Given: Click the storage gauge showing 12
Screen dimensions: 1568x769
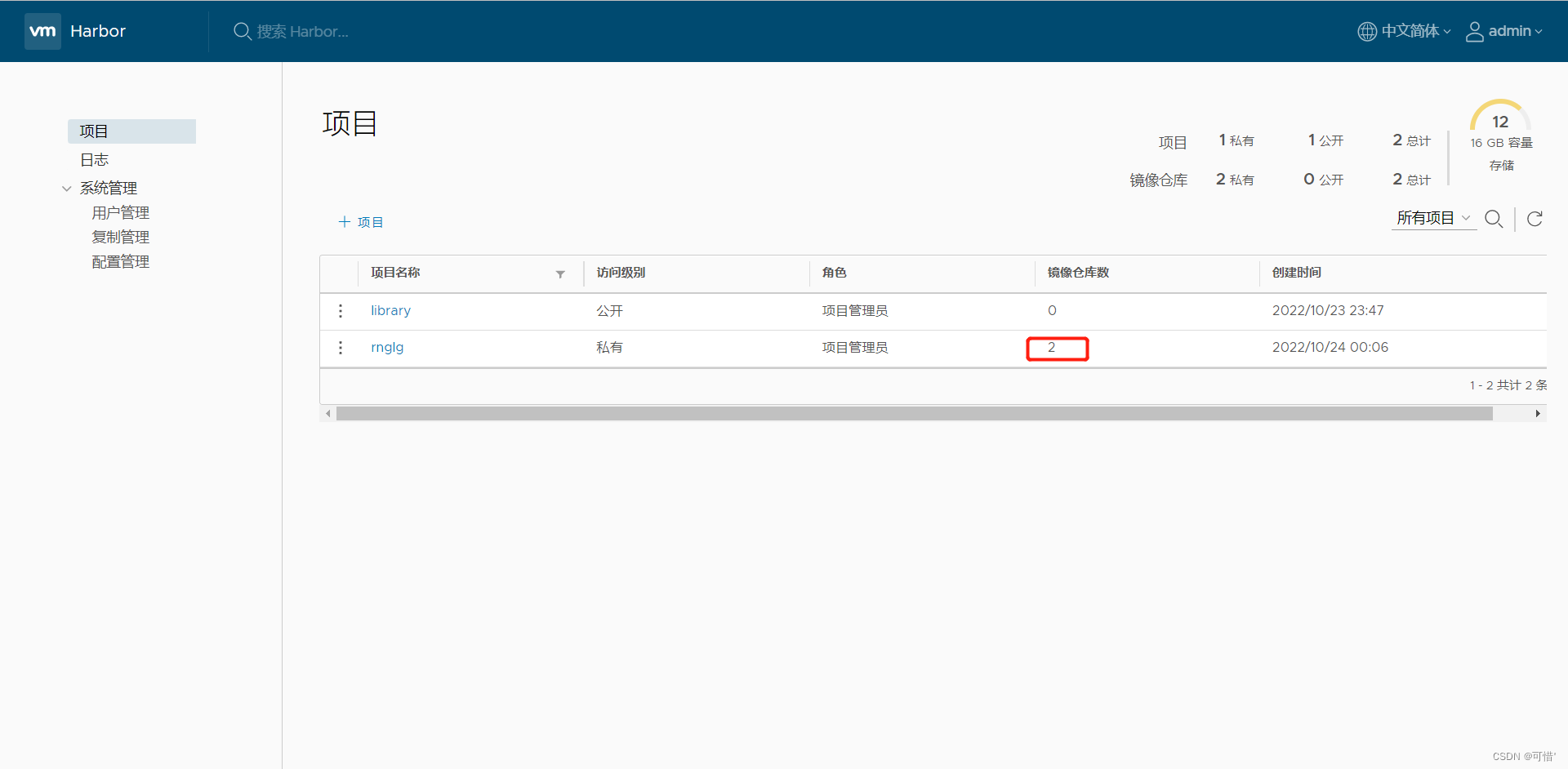Looking at the screenshot, I should click(1500, 117).
